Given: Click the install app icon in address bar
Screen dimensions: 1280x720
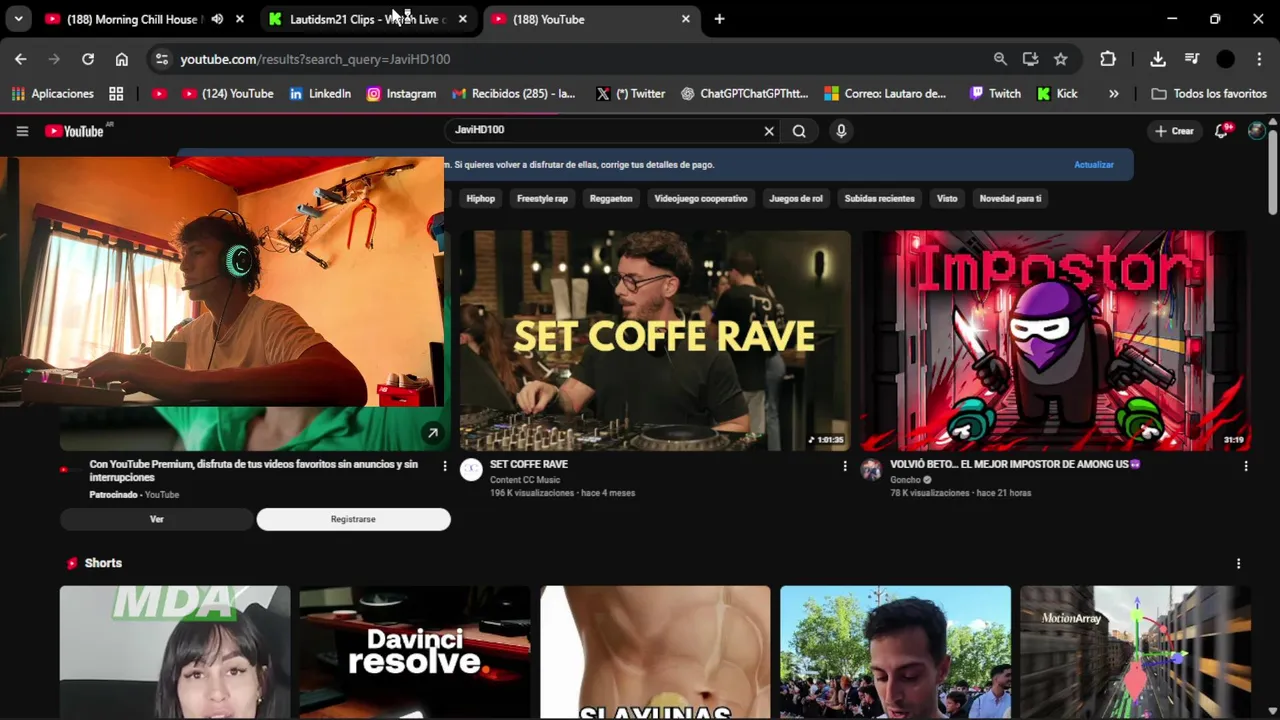Looking at the screenshot, I should point(1030,59).
